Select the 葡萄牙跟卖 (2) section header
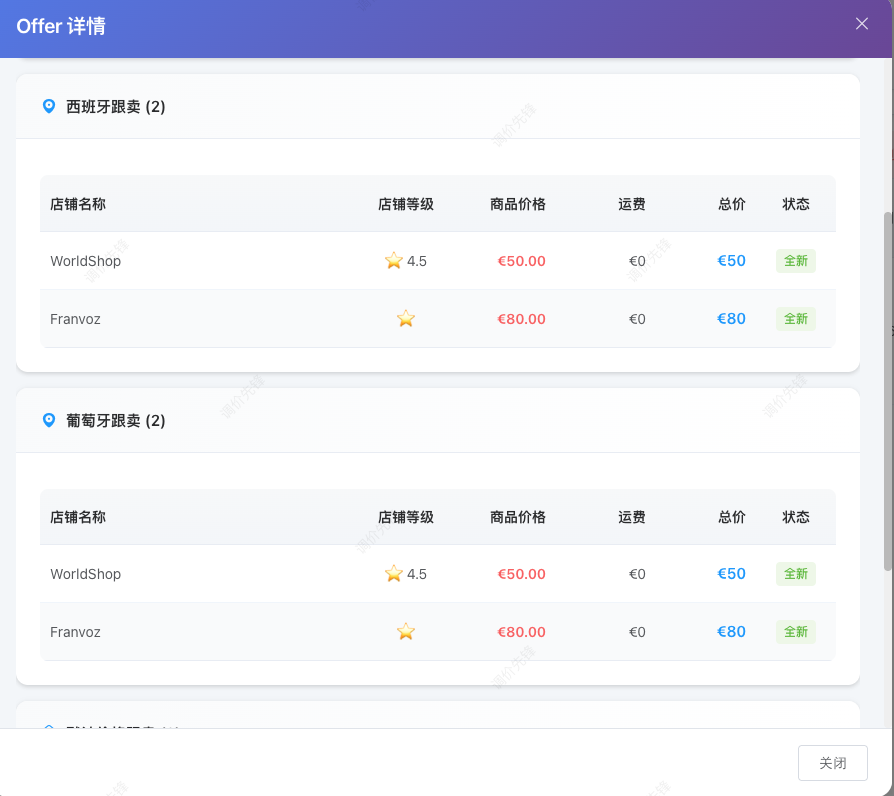Viewport: 894px width, 796px height. click(116, 421)
